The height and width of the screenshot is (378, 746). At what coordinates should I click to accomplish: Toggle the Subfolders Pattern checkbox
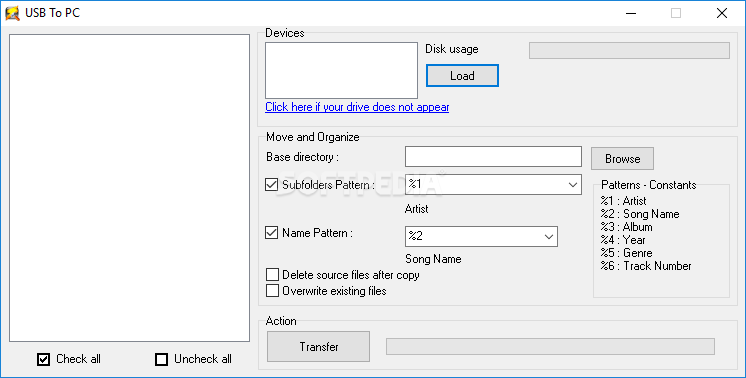(272, 184)
